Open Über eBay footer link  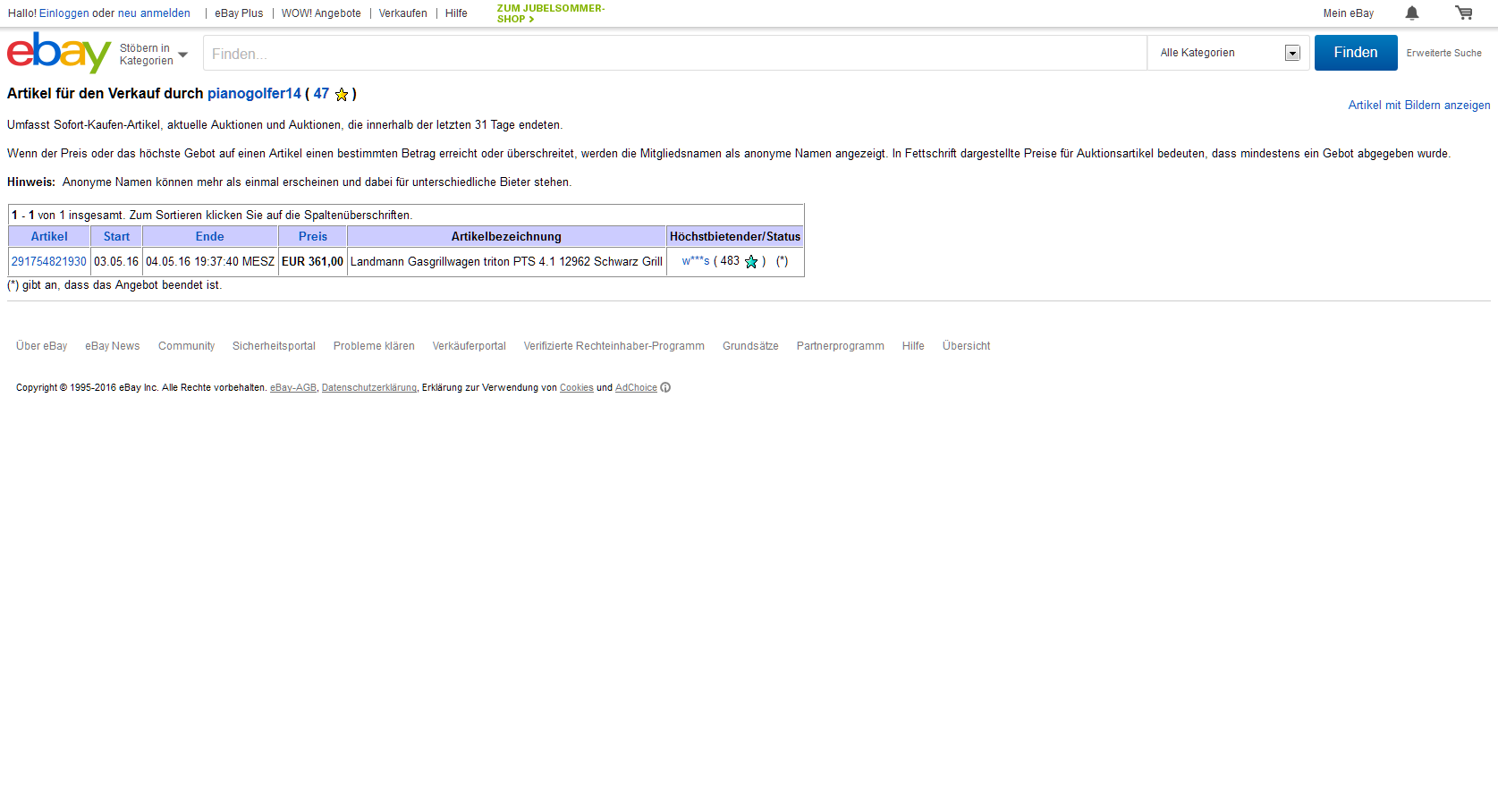42,346
